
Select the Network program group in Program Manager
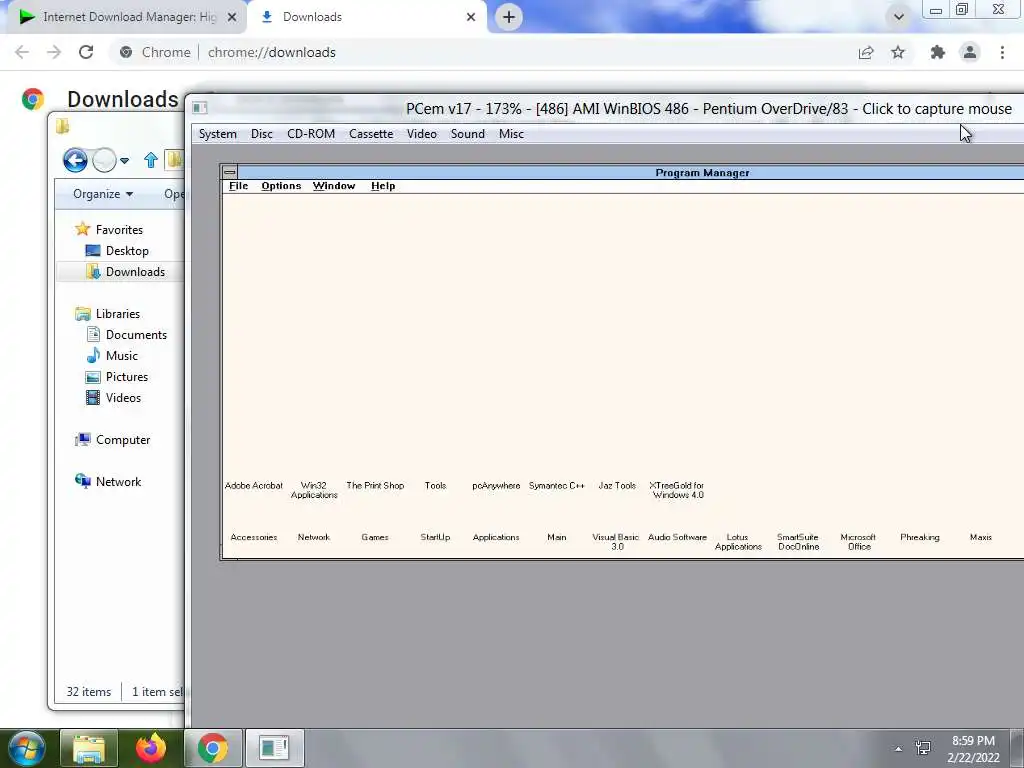[x=313, y=537]
